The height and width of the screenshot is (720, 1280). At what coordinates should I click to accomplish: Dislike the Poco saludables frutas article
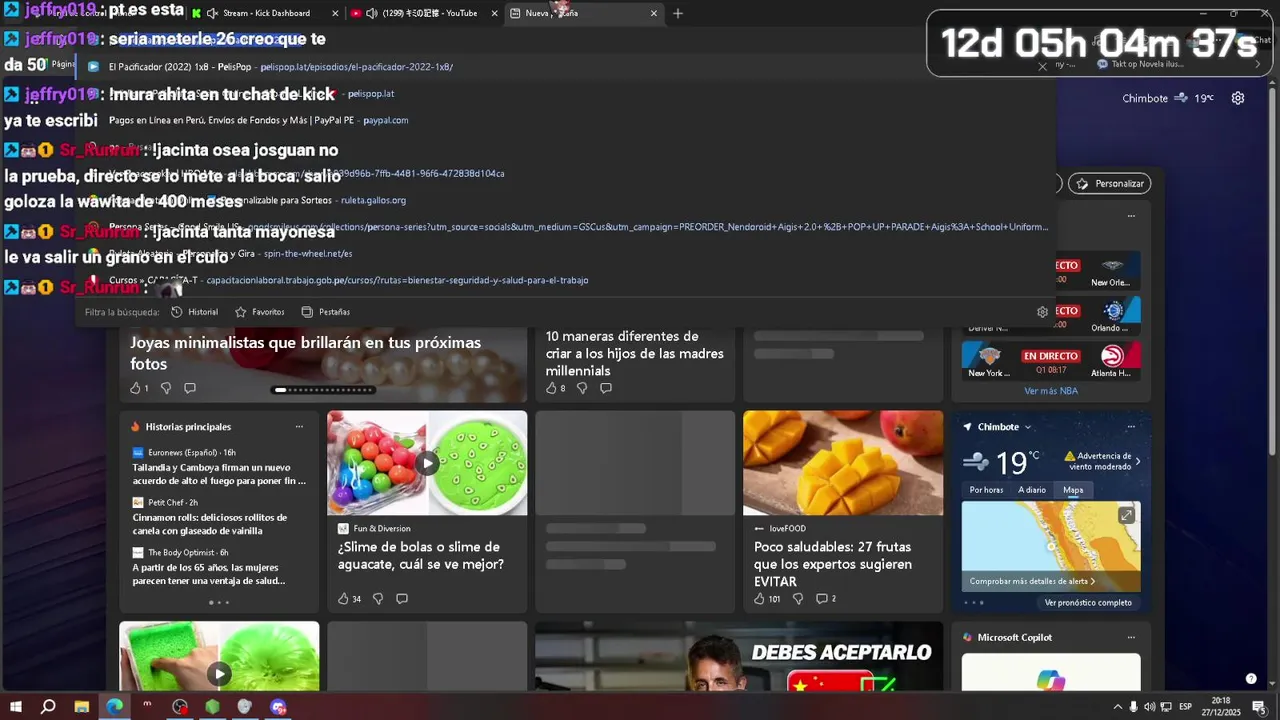tap(798, 599)
